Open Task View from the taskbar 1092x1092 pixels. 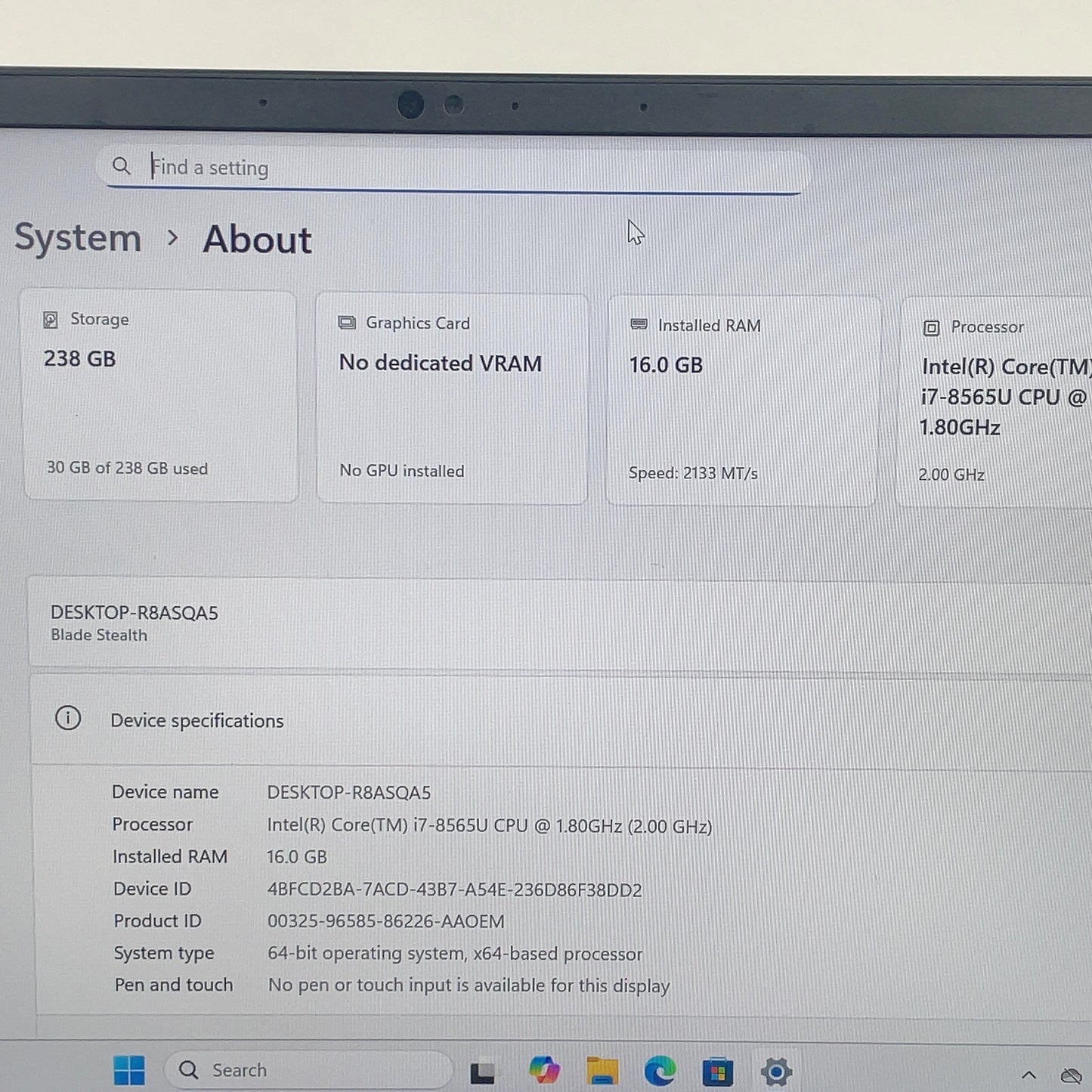click(483, 1072)
